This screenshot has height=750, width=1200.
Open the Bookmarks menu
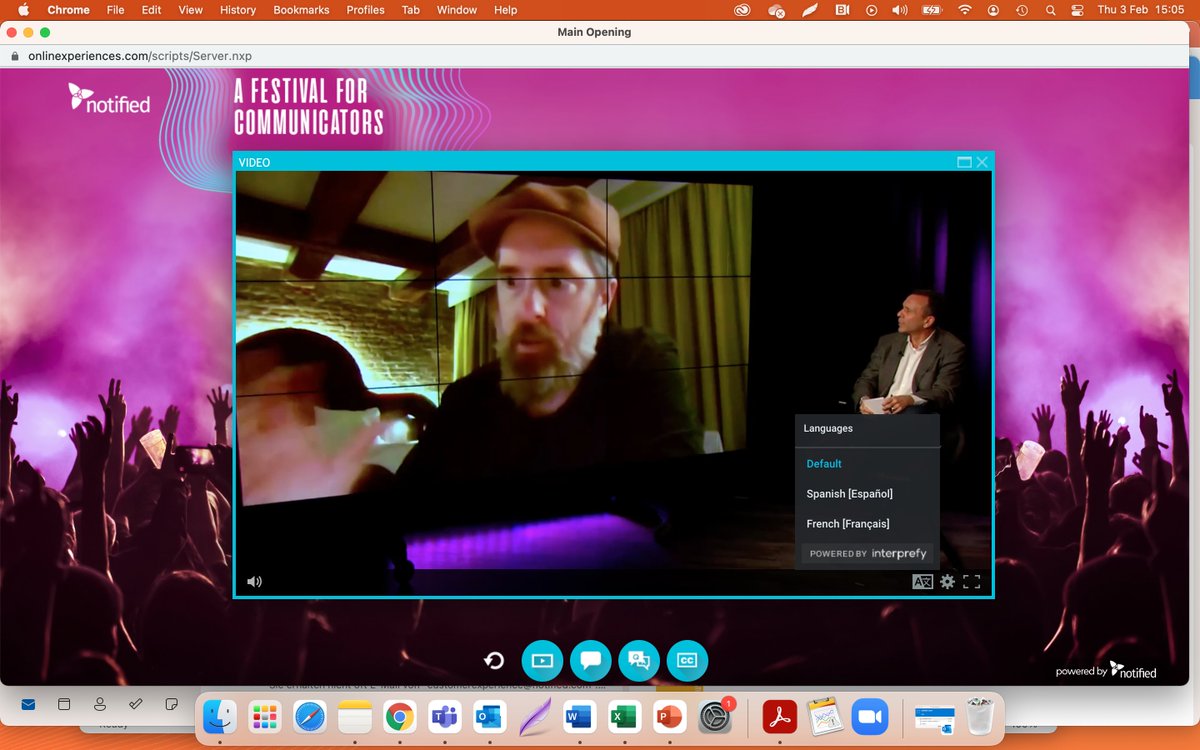(301, 10)
